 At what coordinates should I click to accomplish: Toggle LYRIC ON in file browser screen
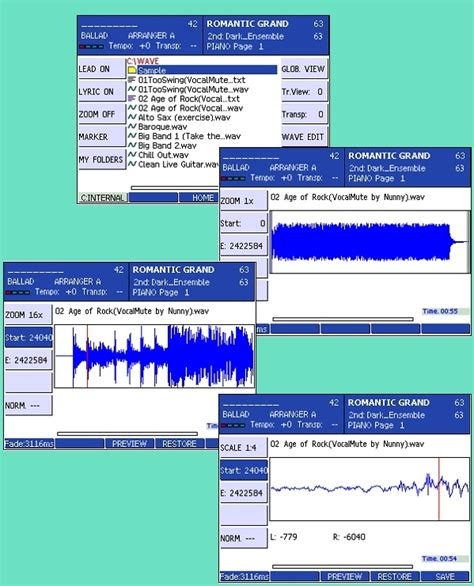tap(102, 92)
